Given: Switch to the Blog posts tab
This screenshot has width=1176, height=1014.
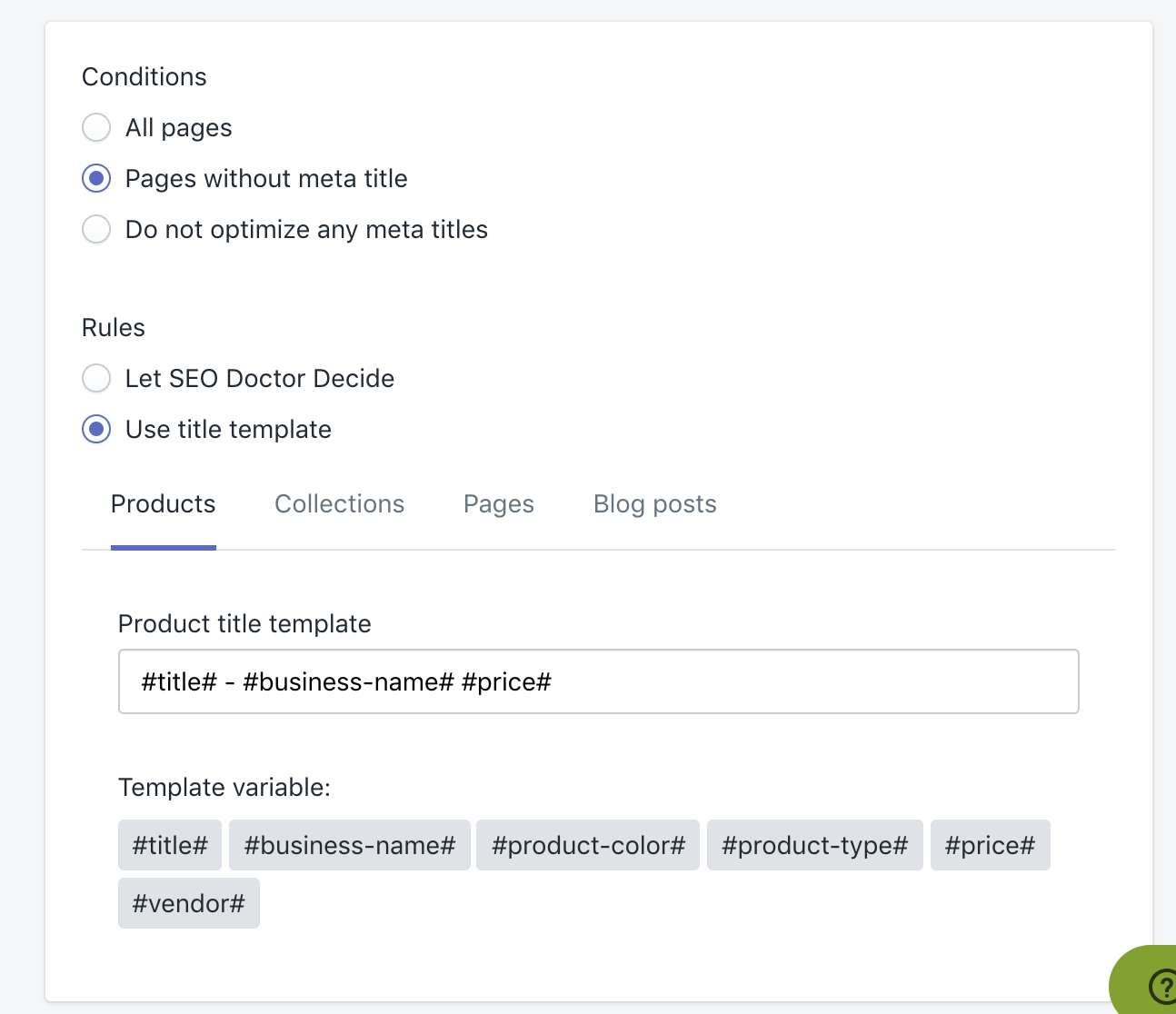Looking at the screenshot, I should point(654,503).
